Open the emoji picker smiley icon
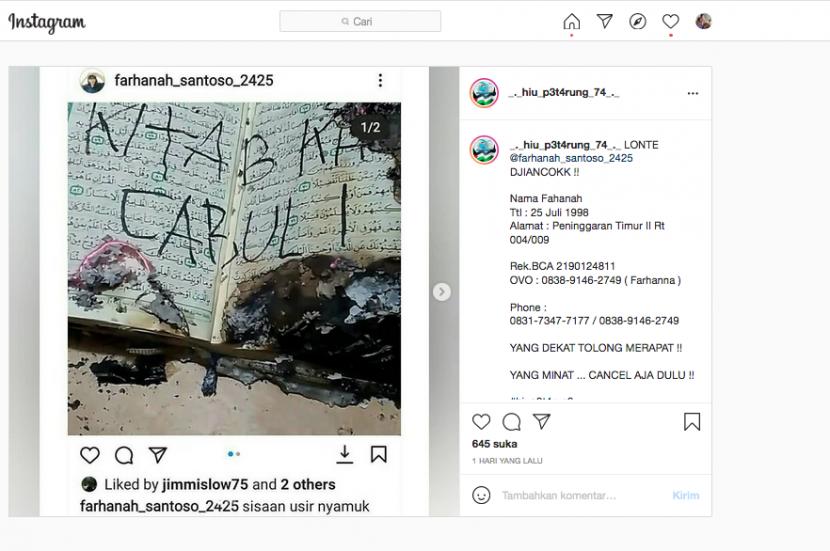 [481, 495]
